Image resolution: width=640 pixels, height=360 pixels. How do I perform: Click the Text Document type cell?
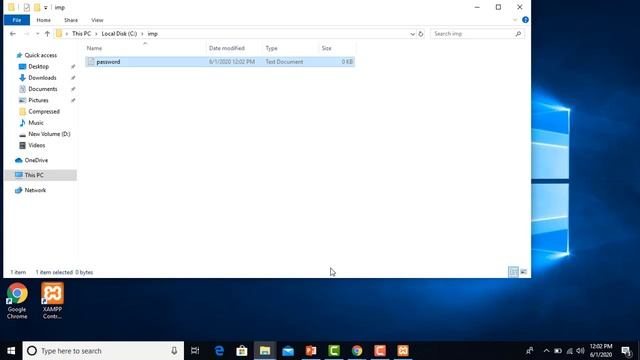pyautogui.click(x=284, y=62)
